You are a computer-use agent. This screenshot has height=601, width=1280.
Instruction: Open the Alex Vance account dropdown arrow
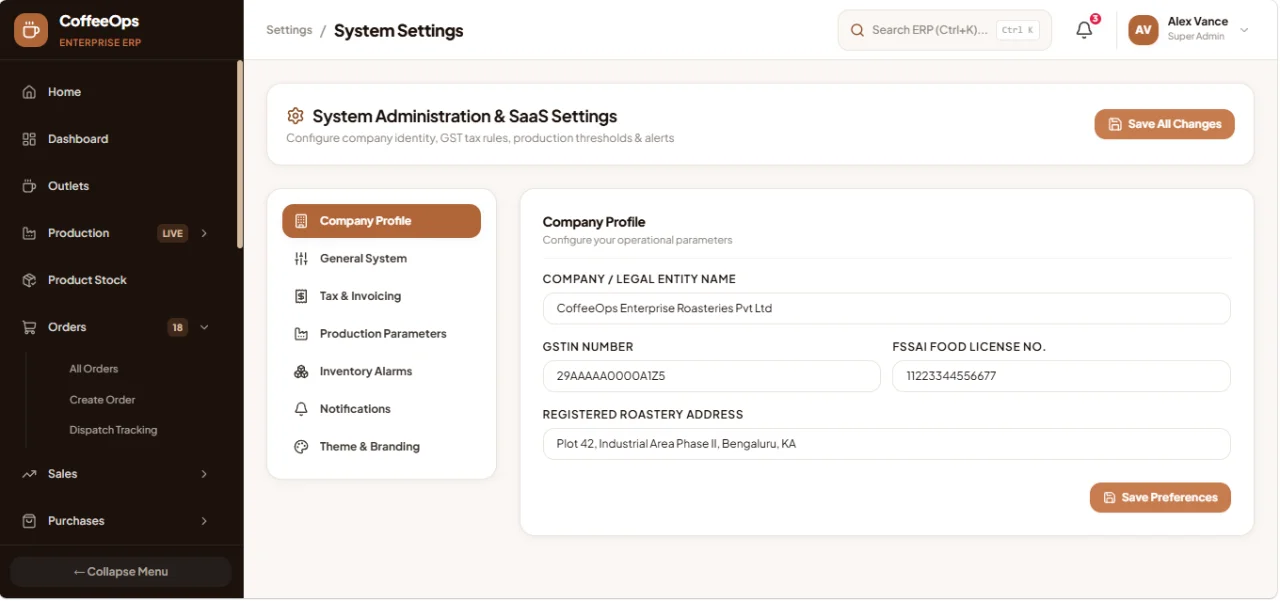[1244, 30]
